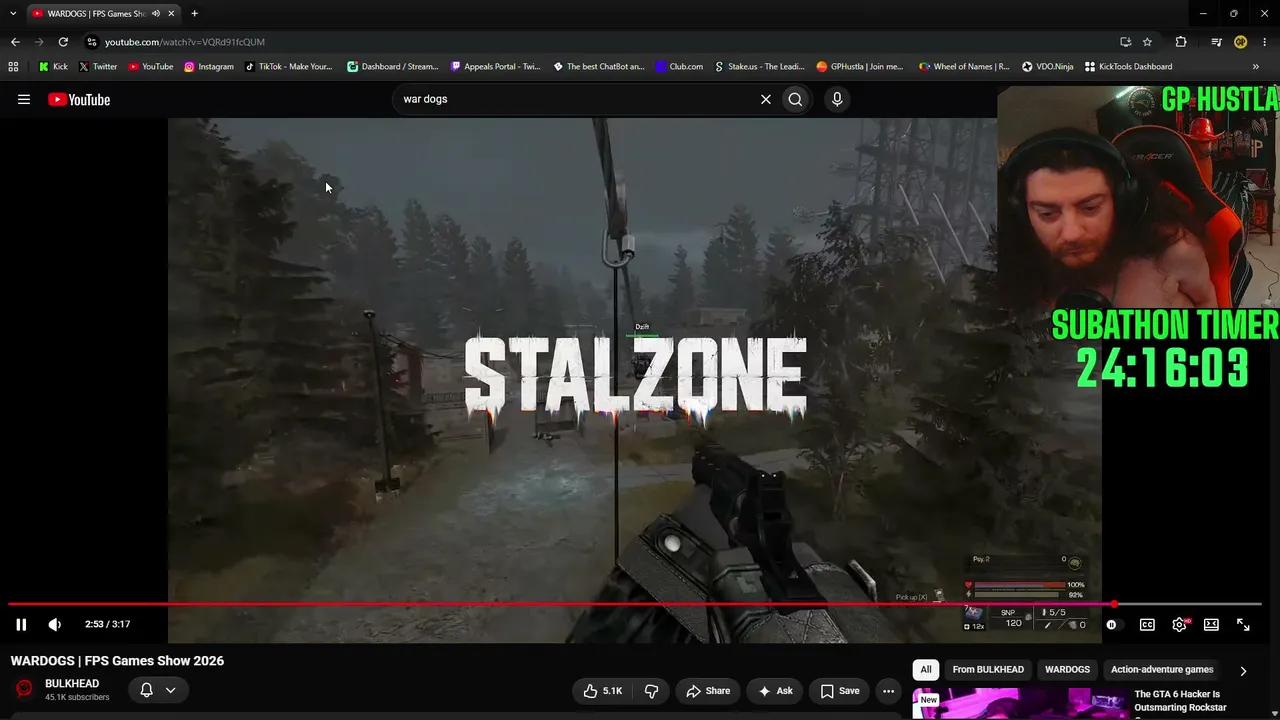Clear the search text with the X

tap(766, 99)
